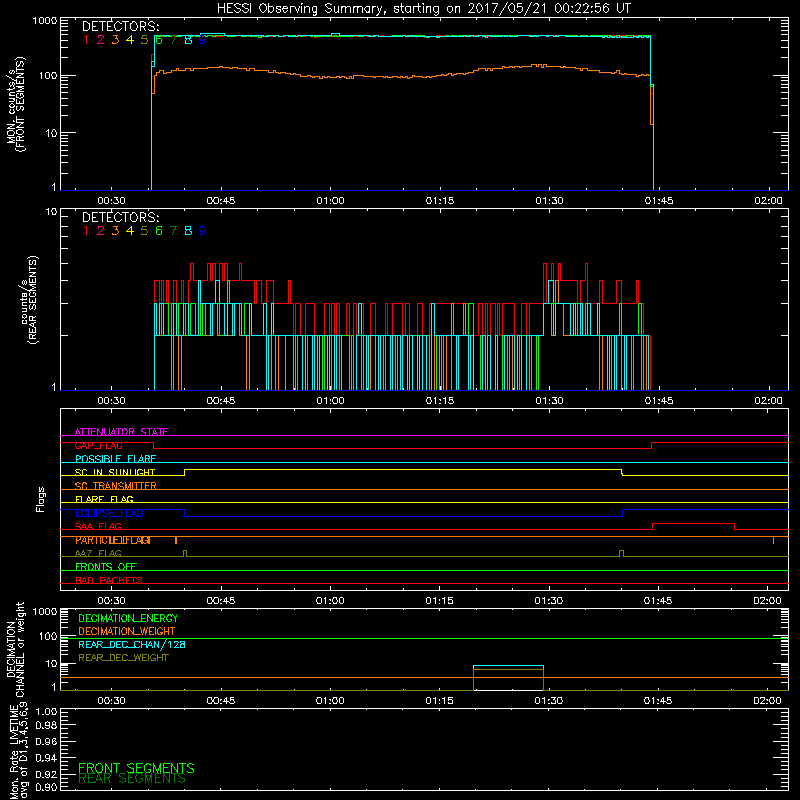Click the SC_IN_SUNLIGHT flag label
The height and width of the screenshot is (800, 800).
click(115, 472)
